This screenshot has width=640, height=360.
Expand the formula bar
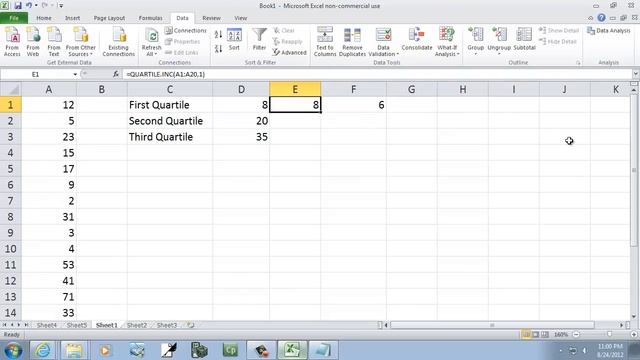636,74
